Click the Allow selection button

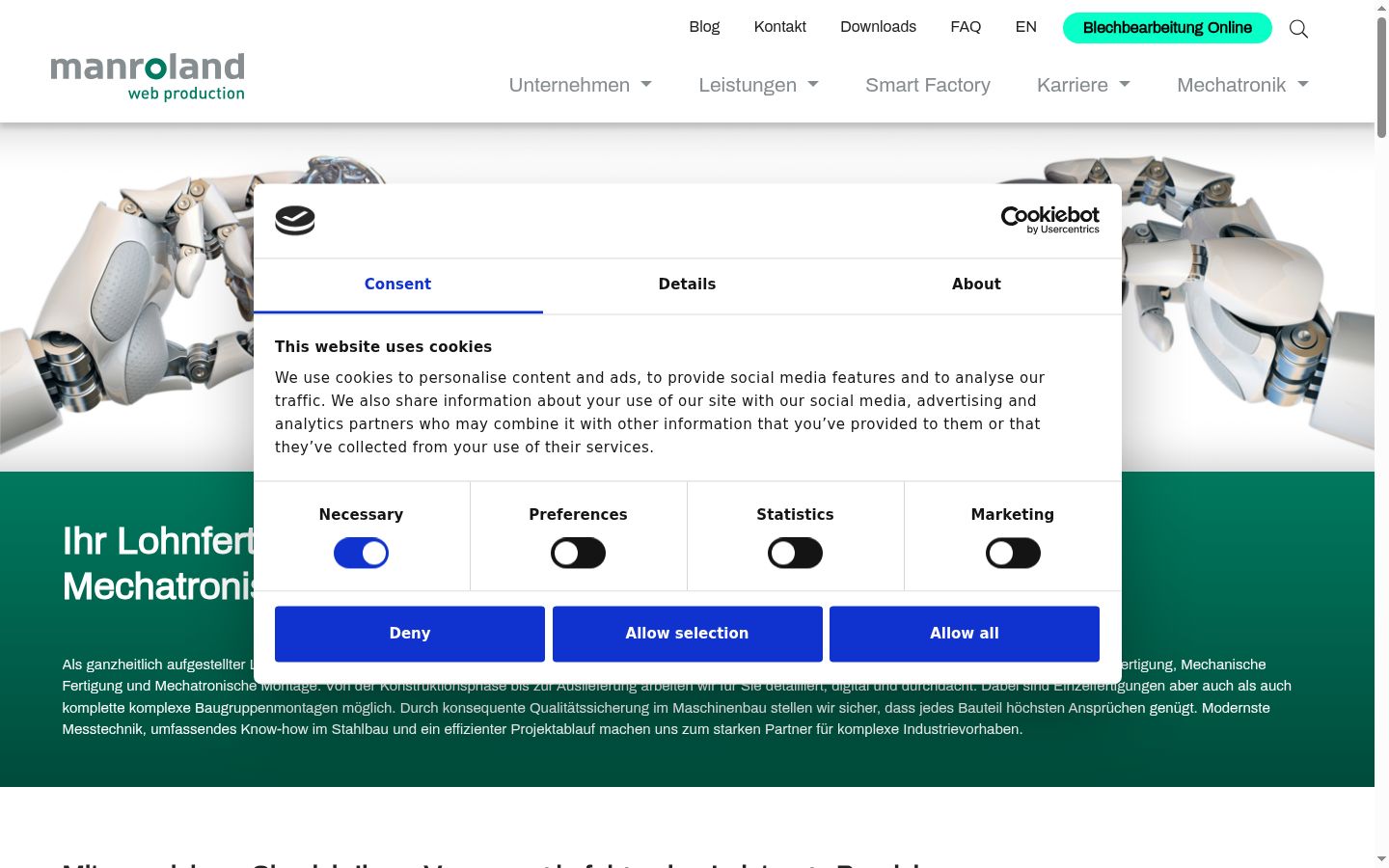[x=687, y=634]
